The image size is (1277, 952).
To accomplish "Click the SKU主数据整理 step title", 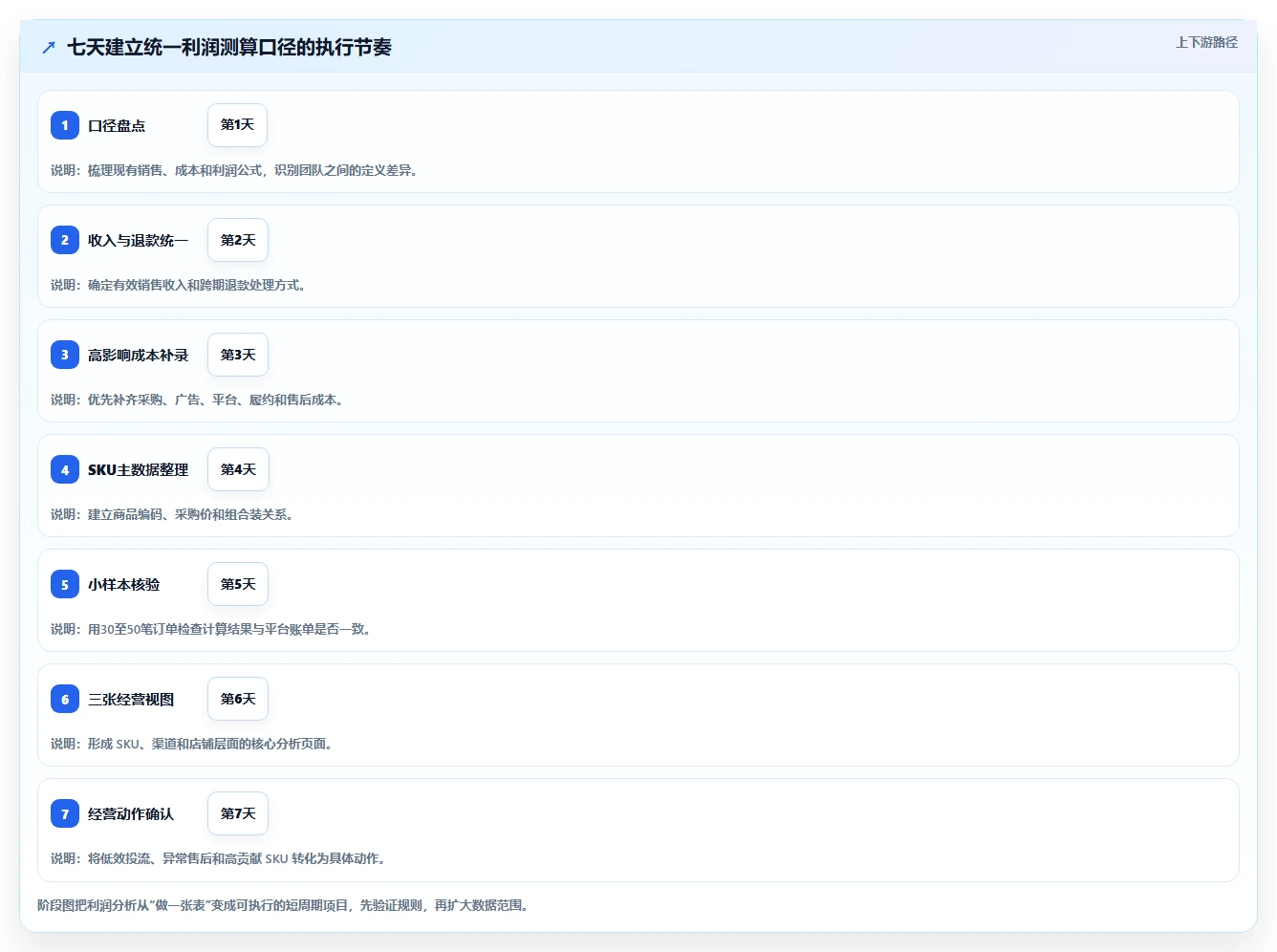I will [x=139, y=469].
